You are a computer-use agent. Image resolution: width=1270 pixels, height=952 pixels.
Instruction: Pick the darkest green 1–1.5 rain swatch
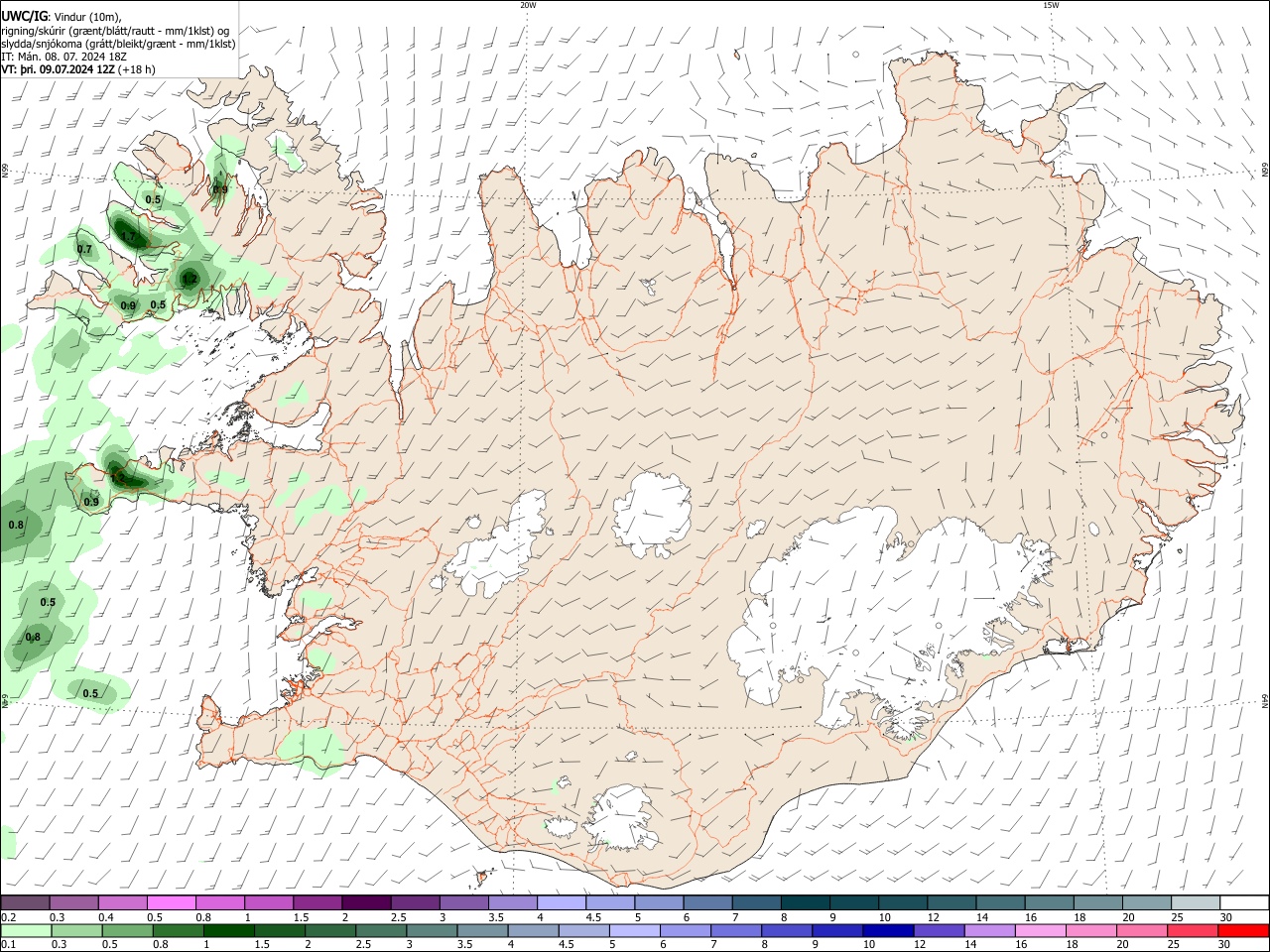tap(229, 930)
